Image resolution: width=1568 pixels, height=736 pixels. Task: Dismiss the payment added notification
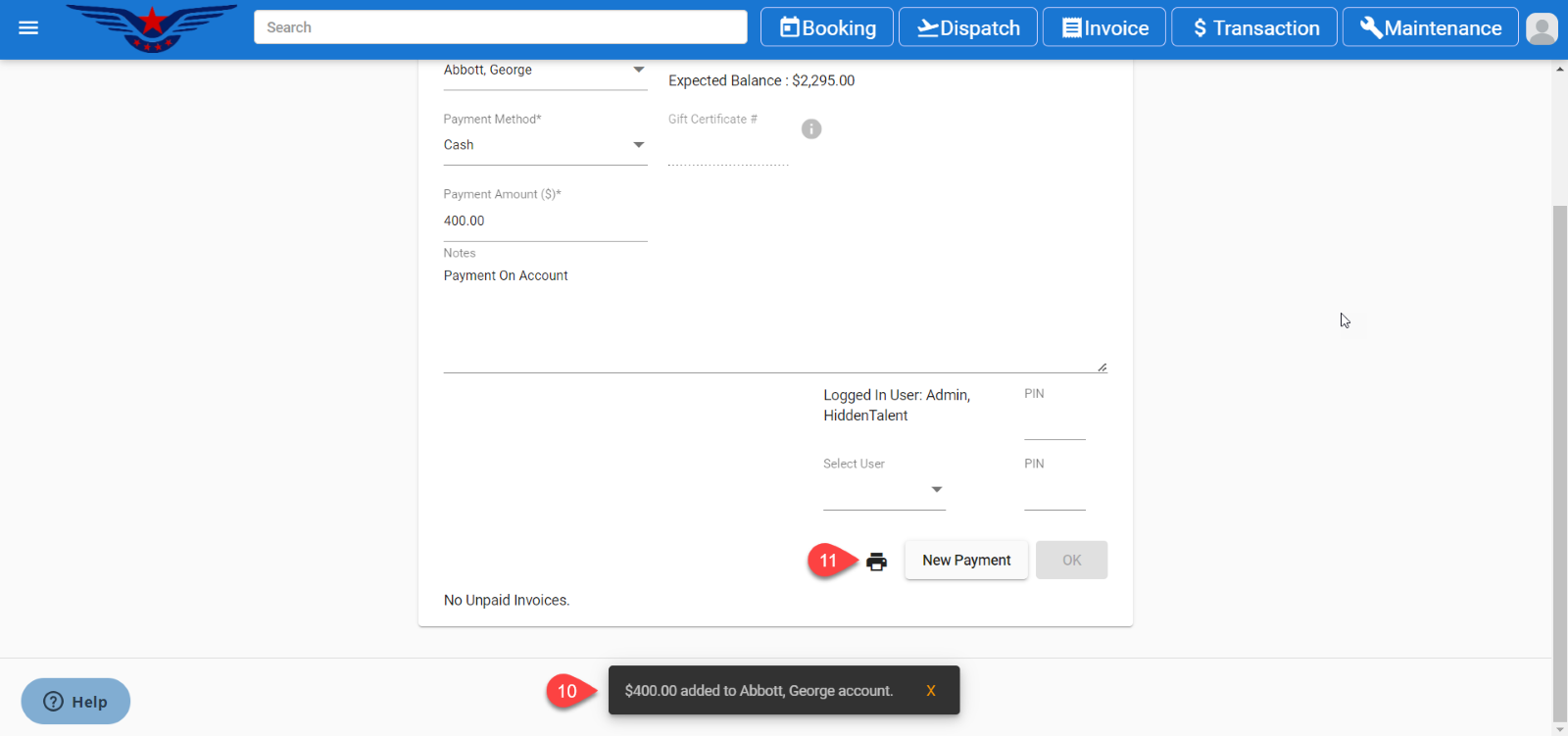(930, 691)
